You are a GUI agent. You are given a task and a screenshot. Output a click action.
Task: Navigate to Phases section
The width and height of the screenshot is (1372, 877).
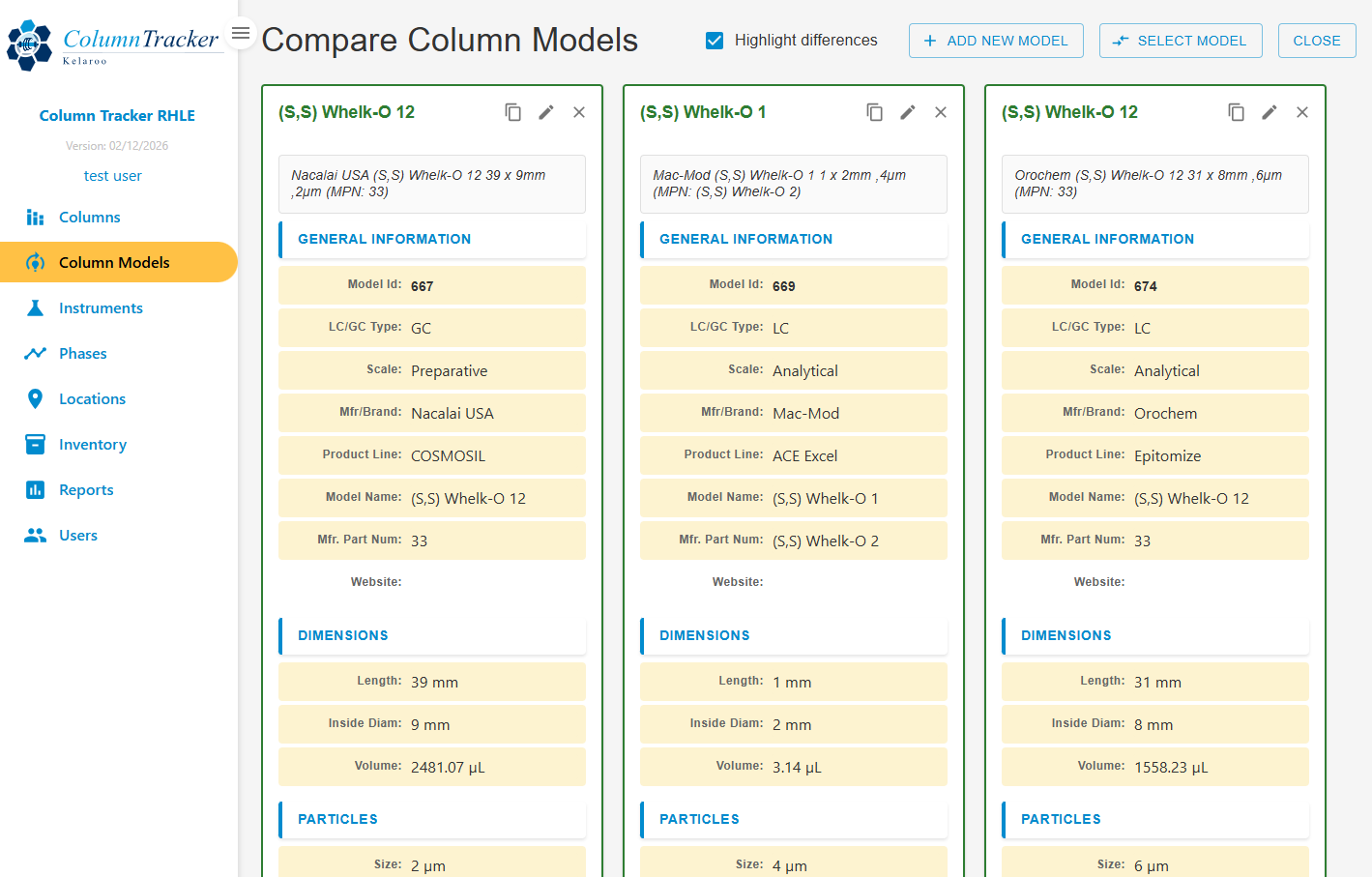point(83,354)
